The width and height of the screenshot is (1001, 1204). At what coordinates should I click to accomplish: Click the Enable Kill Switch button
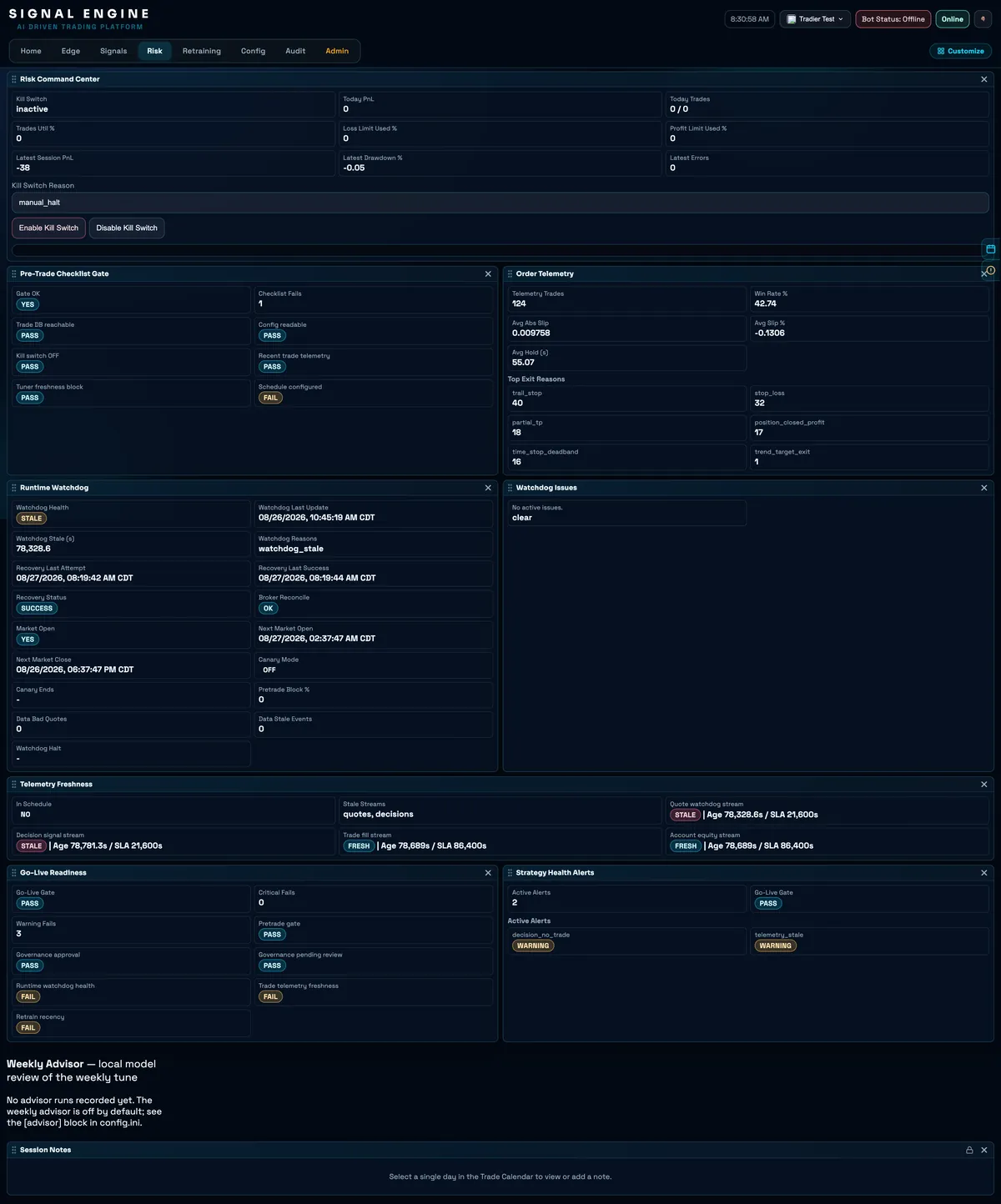[x=48, y=228]
